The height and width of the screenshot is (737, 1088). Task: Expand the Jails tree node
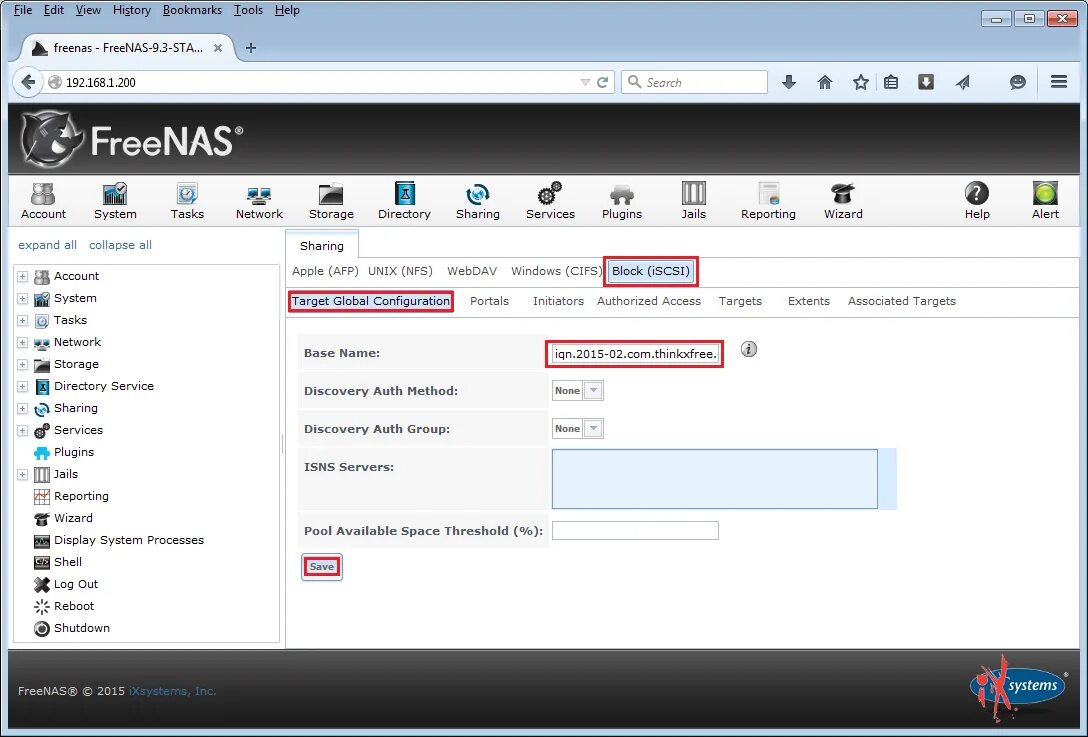pos(22,475)
